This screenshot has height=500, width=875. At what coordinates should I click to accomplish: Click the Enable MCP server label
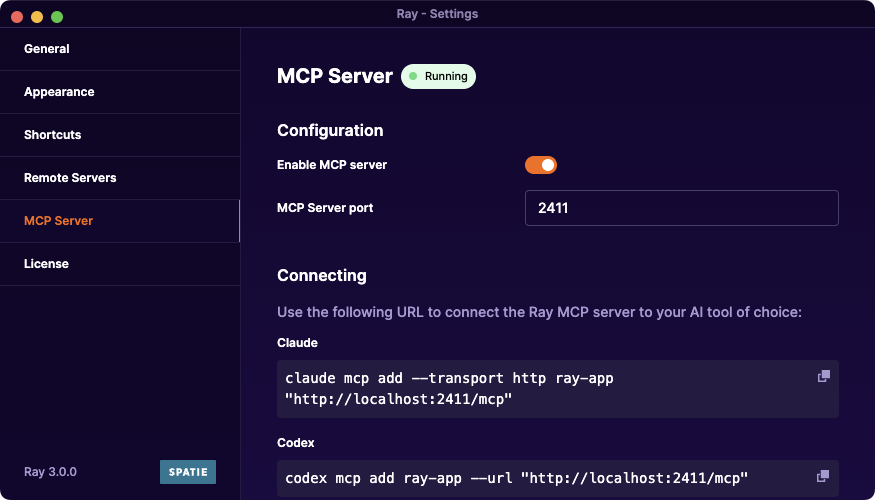(x=332, y=165)
